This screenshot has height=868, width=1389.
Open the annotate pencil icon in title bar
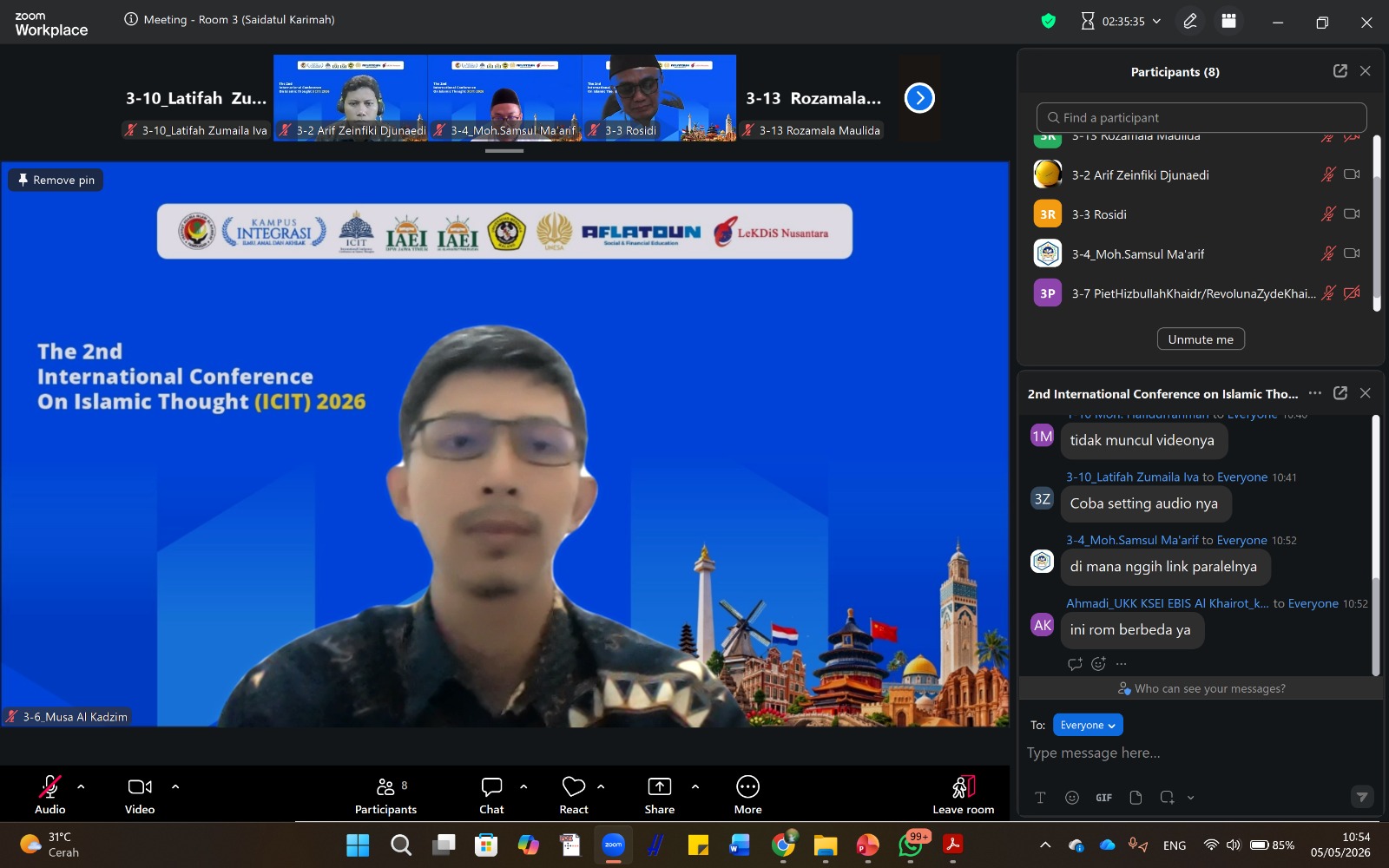pyautogui.click(x=1190, y=21)
